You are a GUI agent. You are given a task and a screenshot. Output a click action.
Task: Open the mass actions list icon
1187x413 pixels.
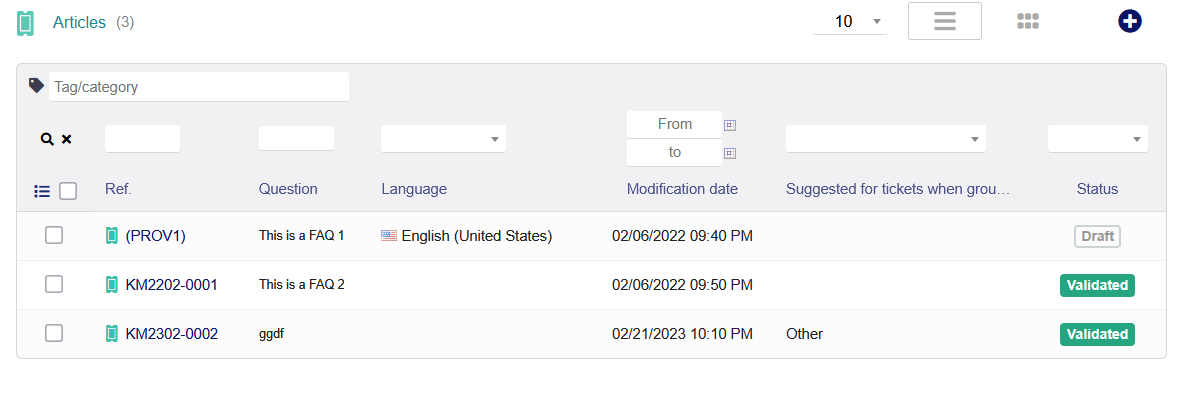[42, 190]
